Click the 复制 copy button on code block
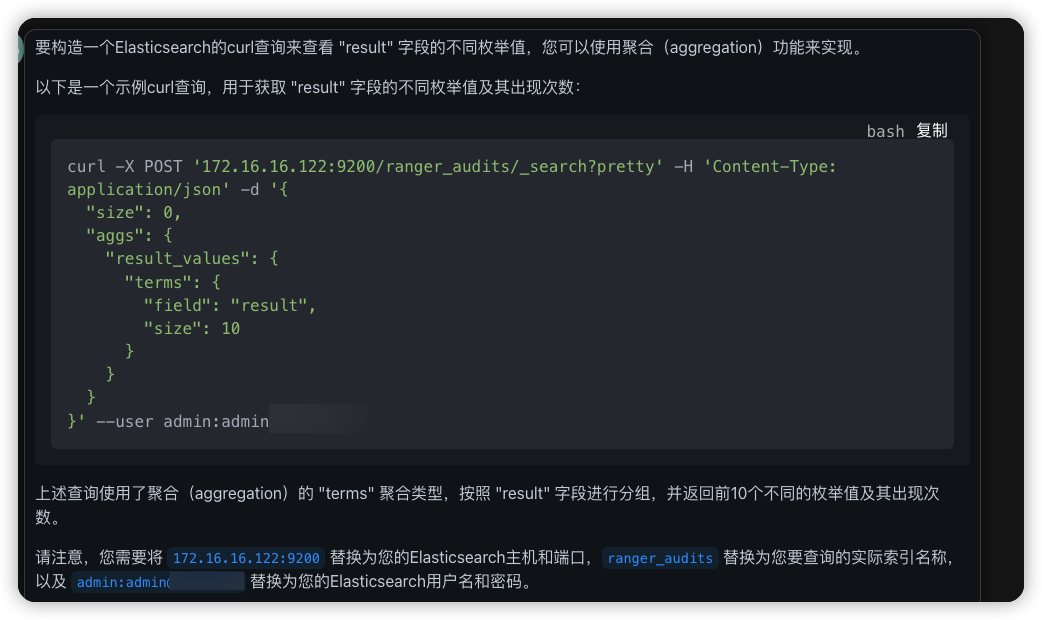 click(x=931, y=131)
